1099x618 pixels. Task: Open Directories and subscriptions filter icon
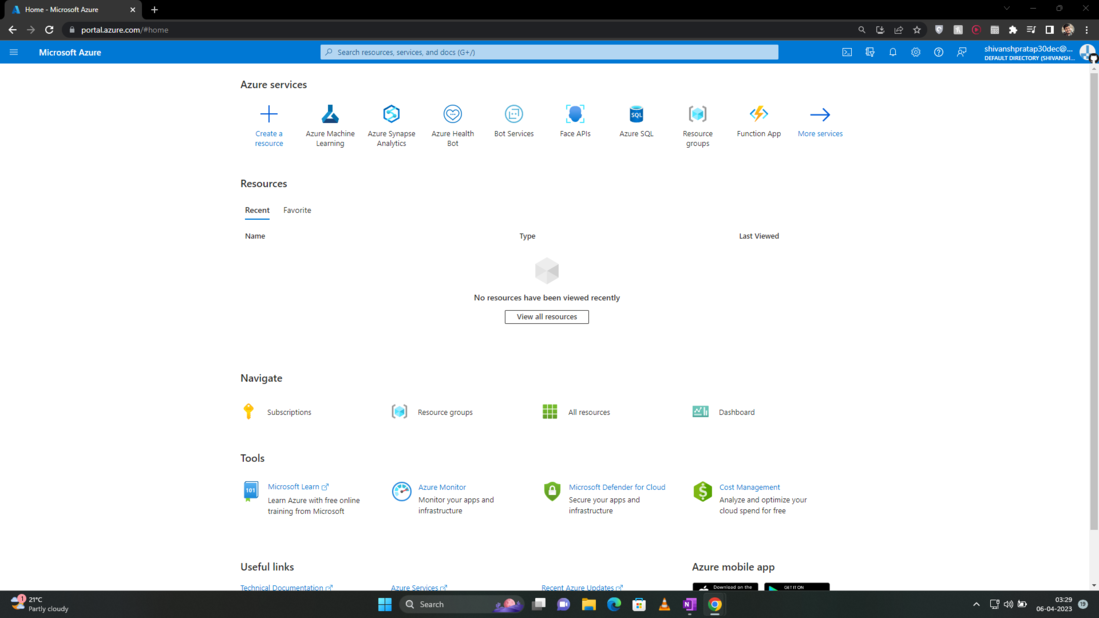[x=870, y=52]
